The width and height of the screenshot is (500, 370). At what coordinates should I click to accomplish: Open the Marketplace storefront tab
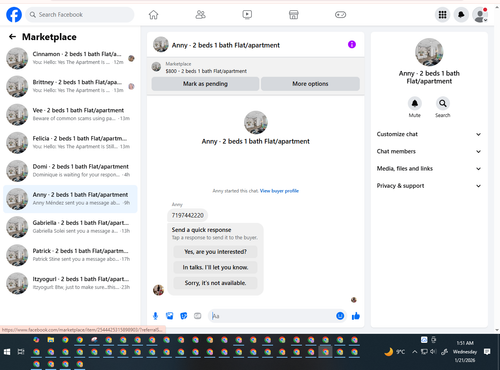(x=293, y=15)
